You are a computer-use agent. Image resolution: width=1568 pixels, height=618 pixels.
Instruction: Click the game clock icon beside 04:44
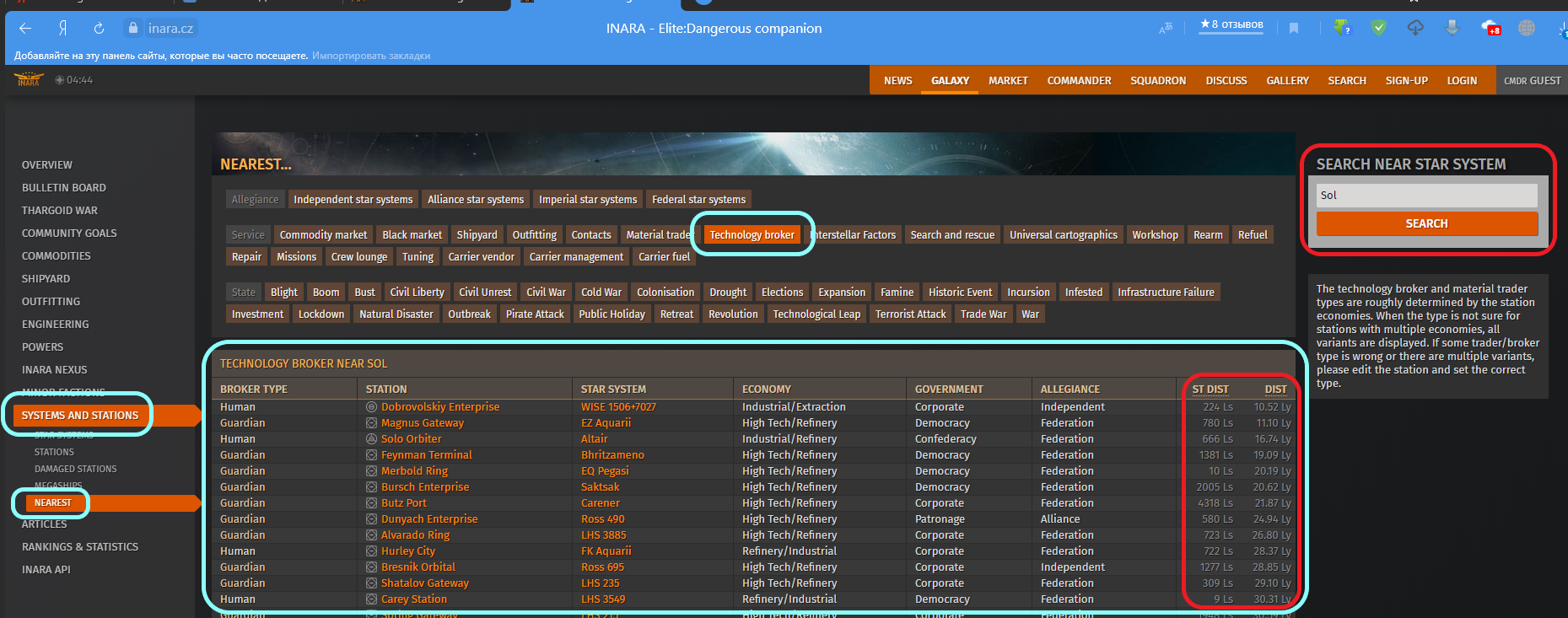click(x=60, y=80)
